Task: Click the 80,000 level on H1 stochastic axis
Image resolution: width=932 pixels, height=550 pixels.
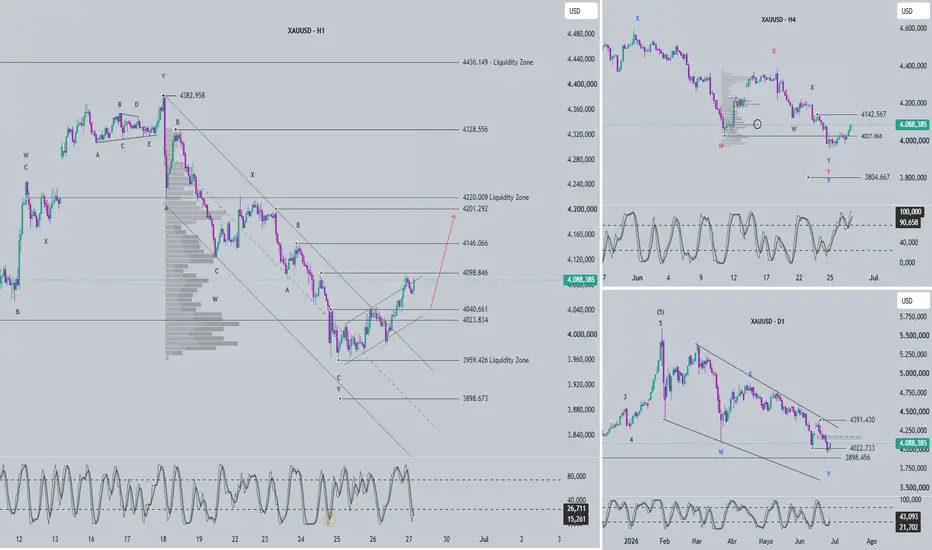Action: point(576,476)
